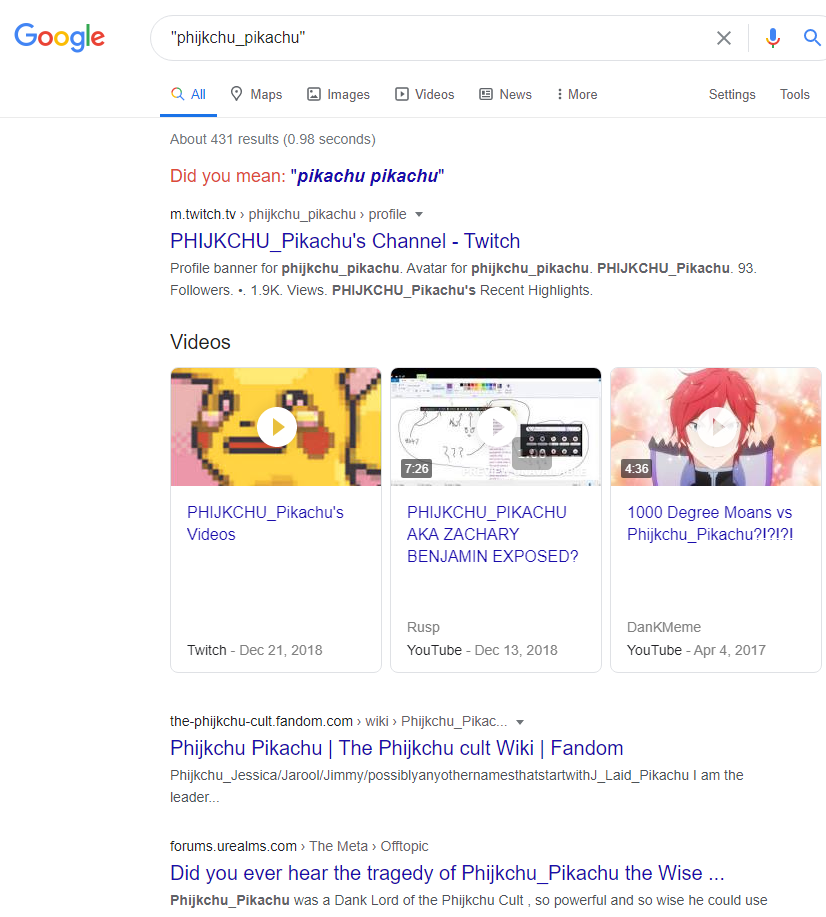
Task: Switch to the Videos tab
Action: click(x=425, y=94)
